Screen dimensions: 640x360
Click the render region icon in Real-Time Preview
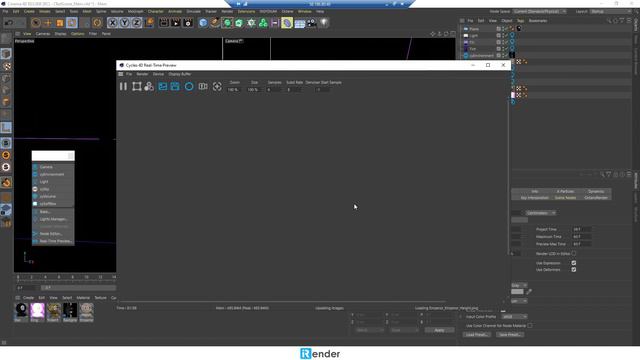click(x=137, y=86)
